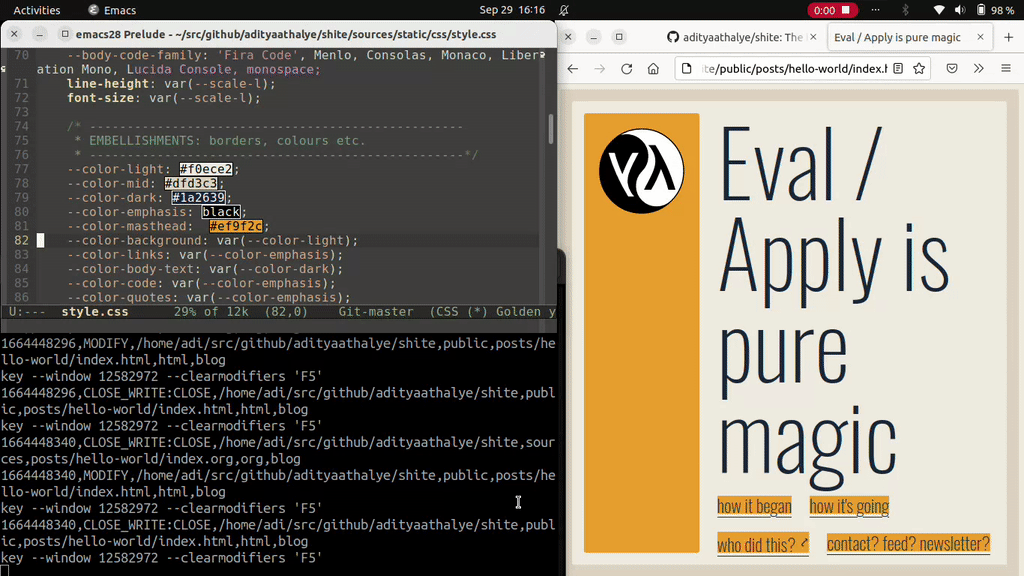Image resolution: width=1024 pixels, height=576 pixels.
Task: Click the '--color-links' line
Action: pyautogui.click(x=205, y=255)
